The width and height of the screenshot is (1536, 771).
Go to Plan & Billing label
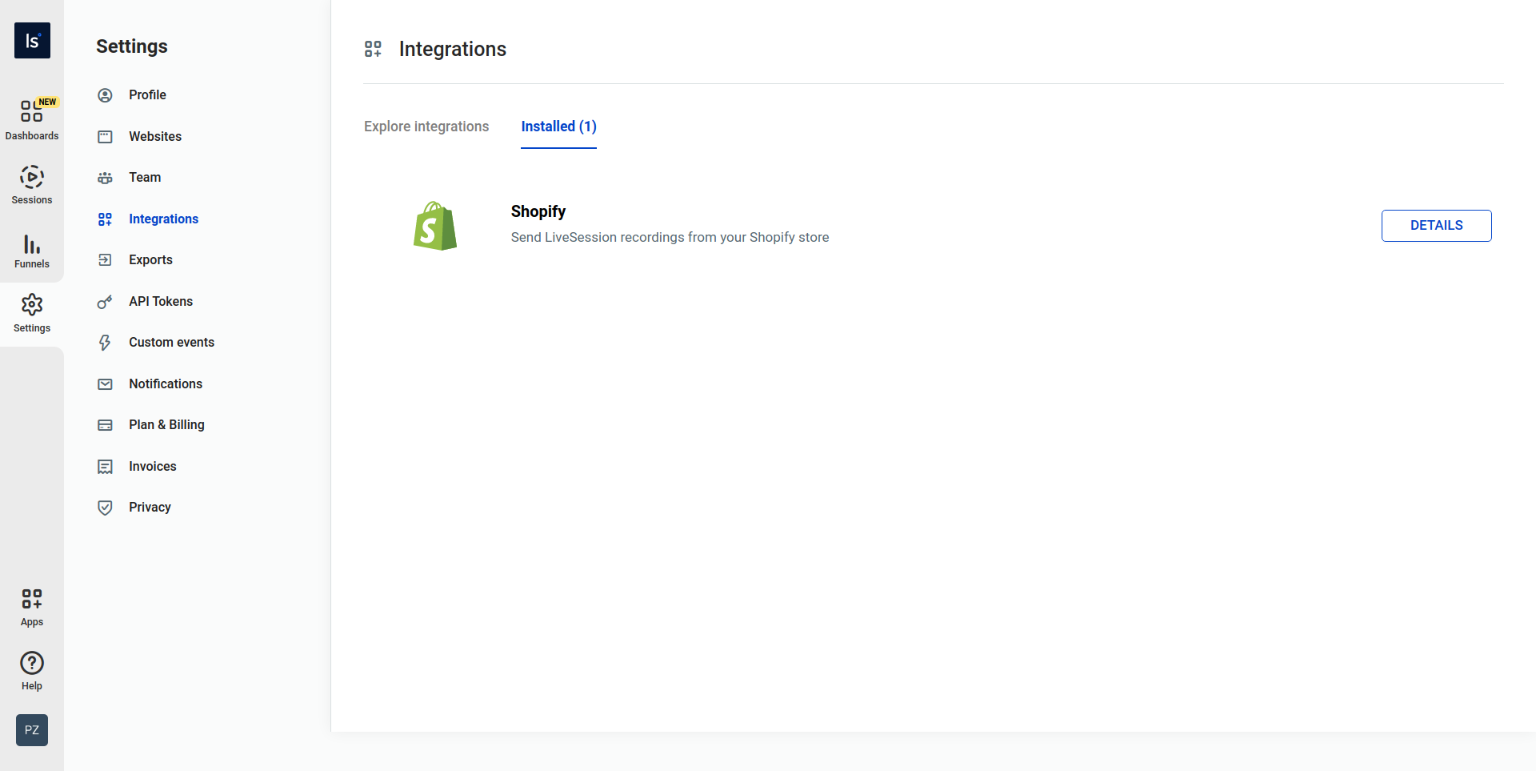pos(167,425)
